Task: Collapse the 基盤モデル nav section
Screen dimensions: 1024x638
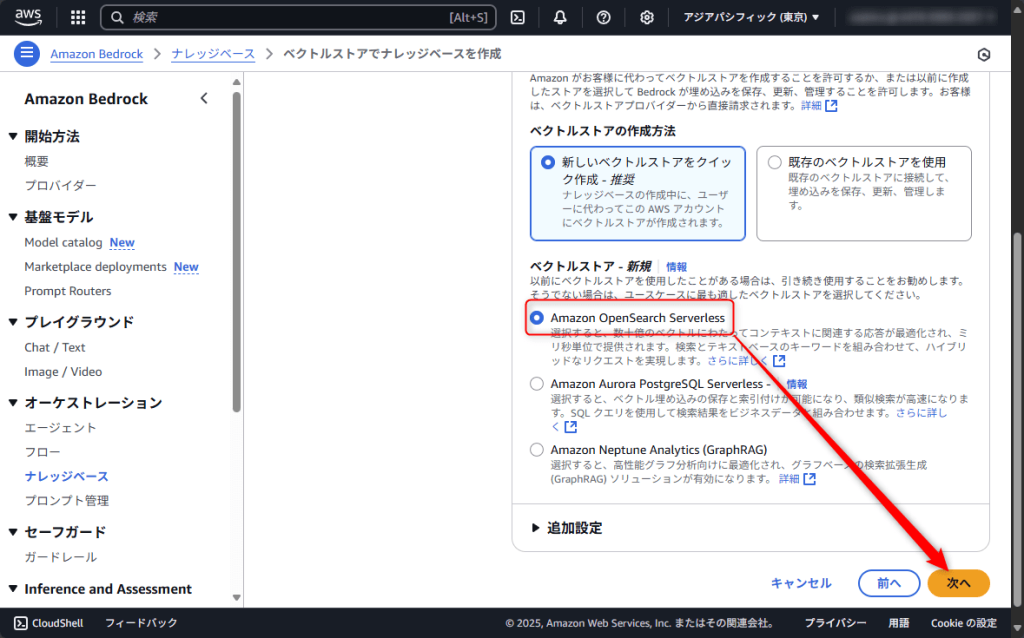Action: click(x=12, y=217)
